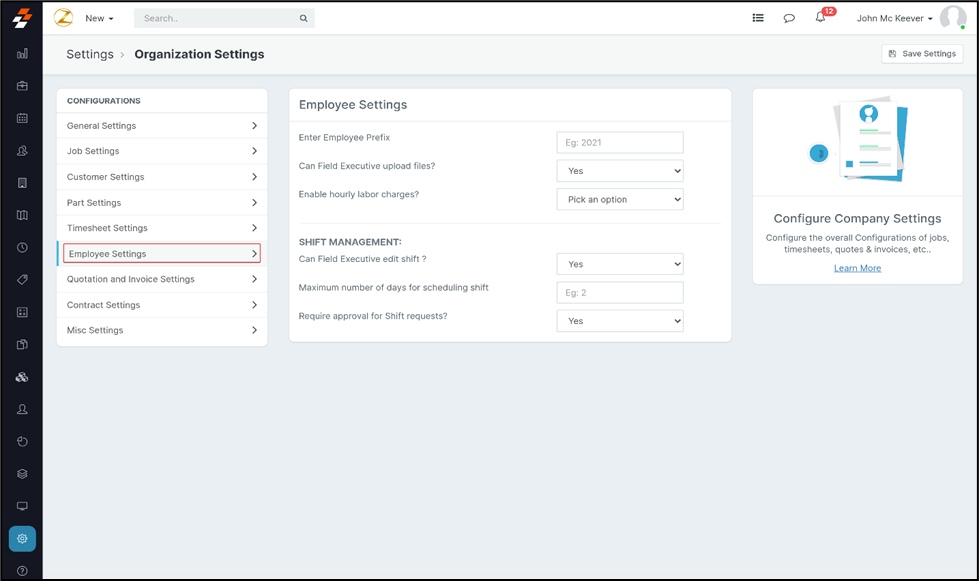Viewport: 979px width, 581px height.
Task: Open 'Can Field Executive edit shift' dropdown
Action: coord(619,264)
